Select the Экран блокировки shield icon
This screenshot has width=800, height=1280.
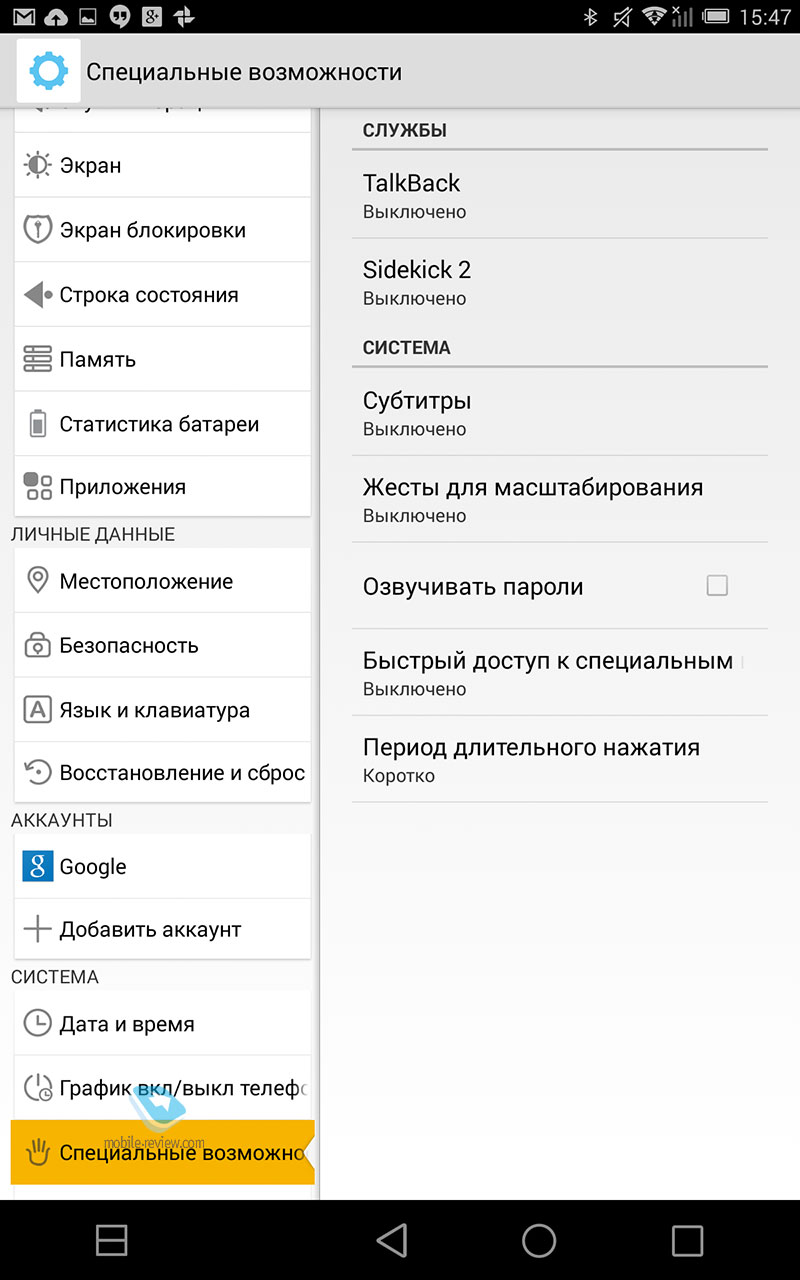tap(37, 229)
